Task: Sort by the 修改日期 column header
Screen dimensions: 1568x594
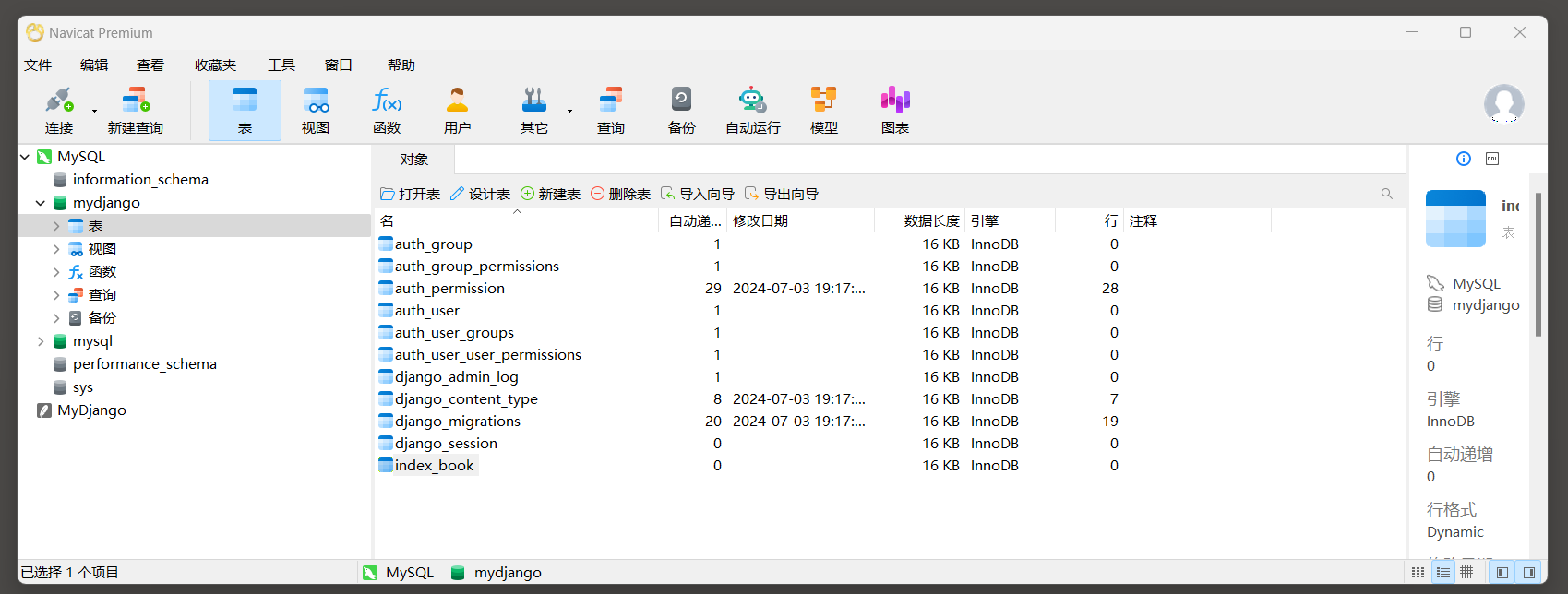Action: tap(801, 221)
